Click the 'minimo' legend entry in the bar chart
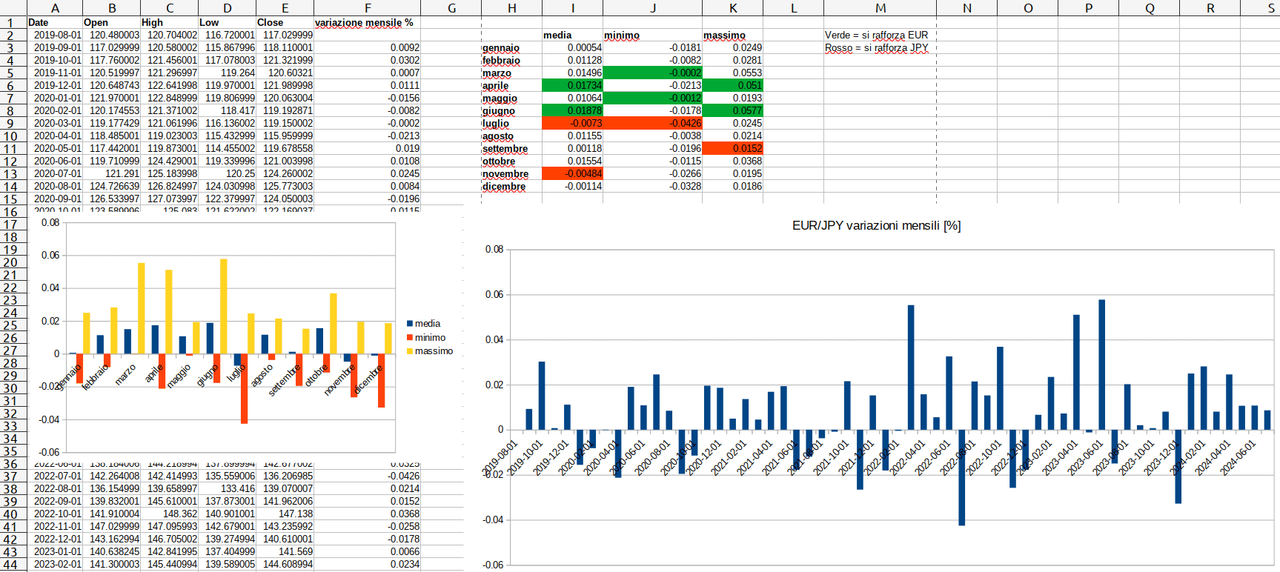 424,338
